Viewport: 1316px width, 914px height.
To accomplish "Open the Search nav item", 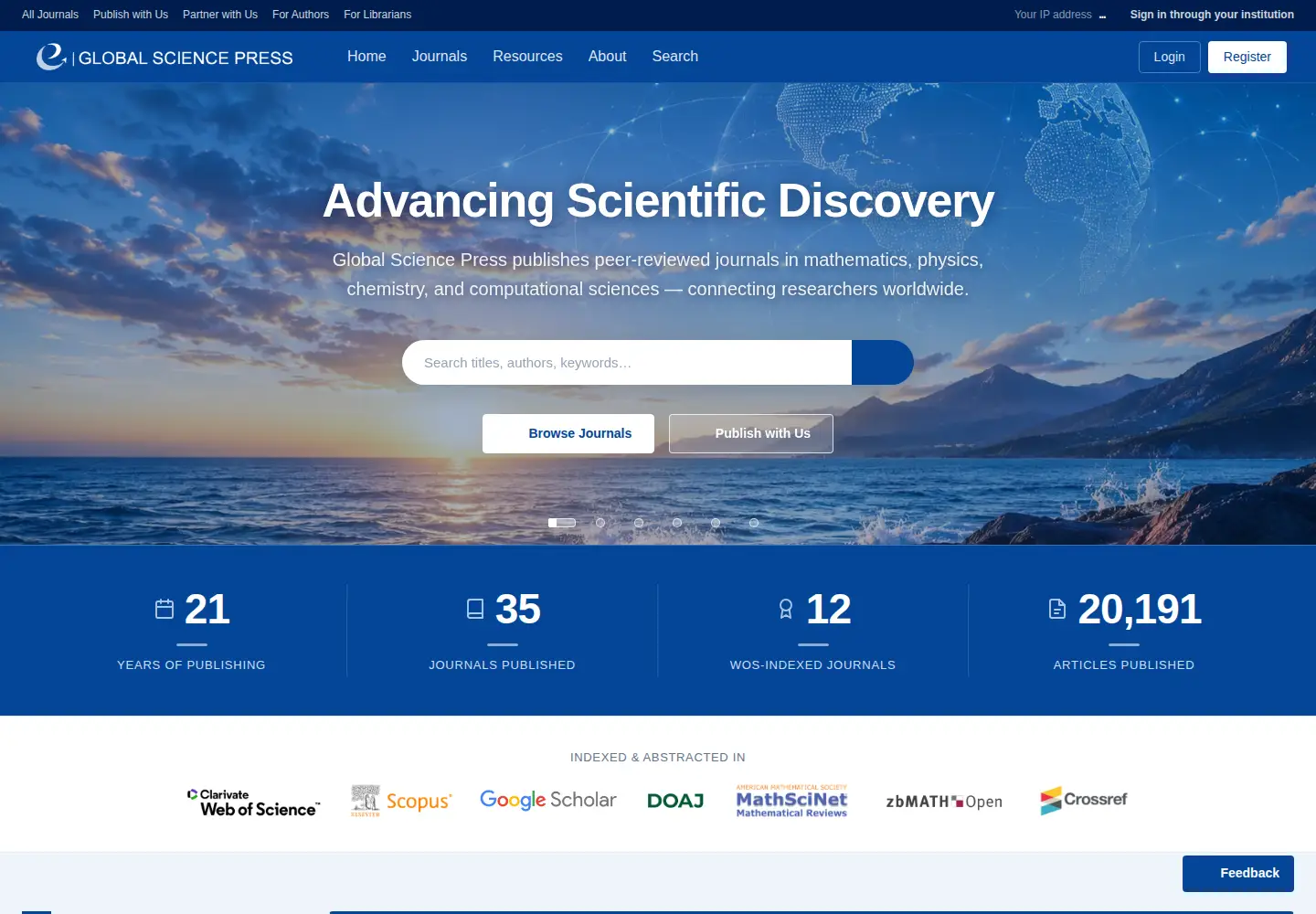I will pyautogui.click(x=675, y=57).
